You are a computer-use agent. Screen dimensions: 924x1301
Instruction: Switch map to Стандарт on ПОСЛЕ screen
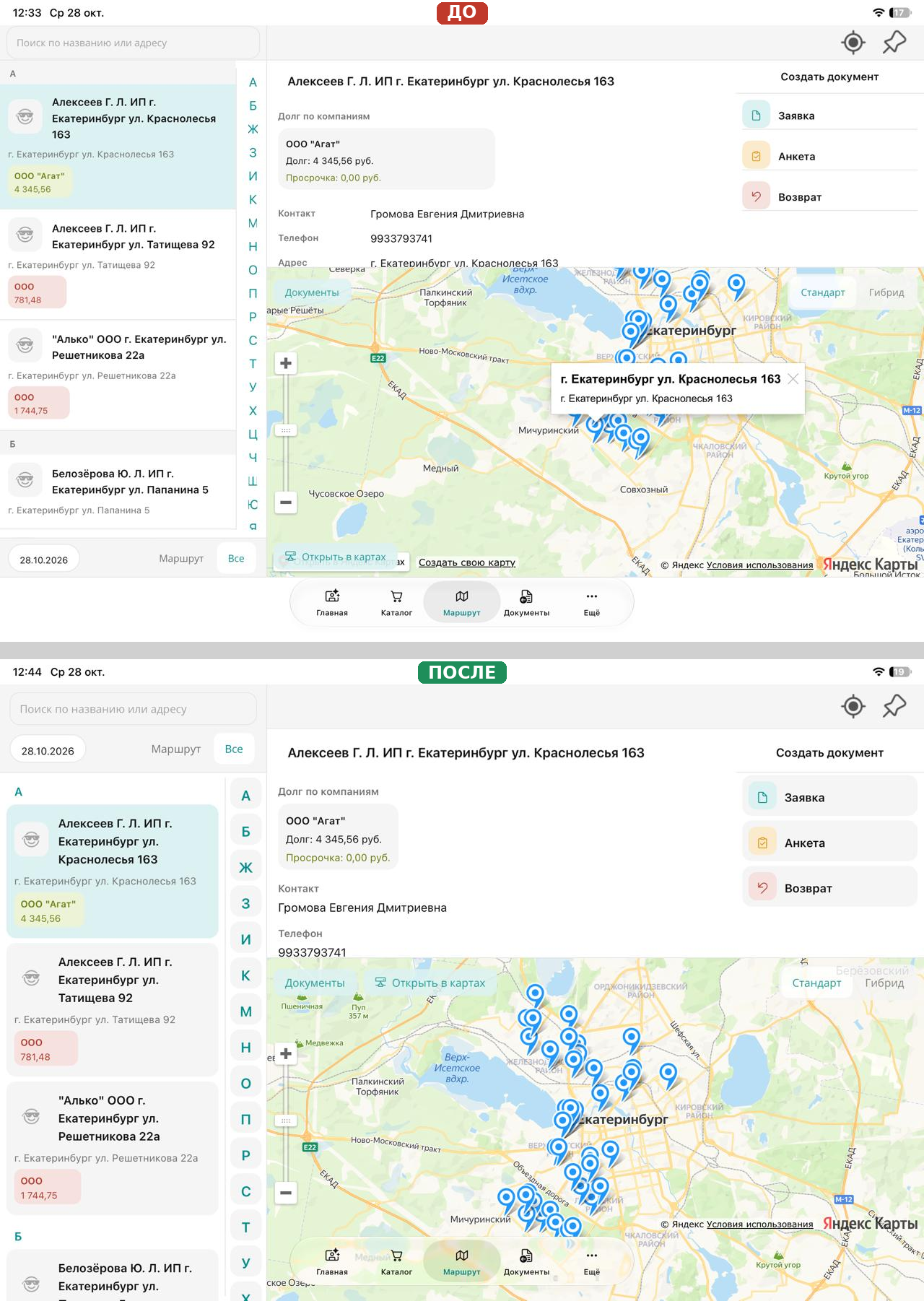click(816, 983)
